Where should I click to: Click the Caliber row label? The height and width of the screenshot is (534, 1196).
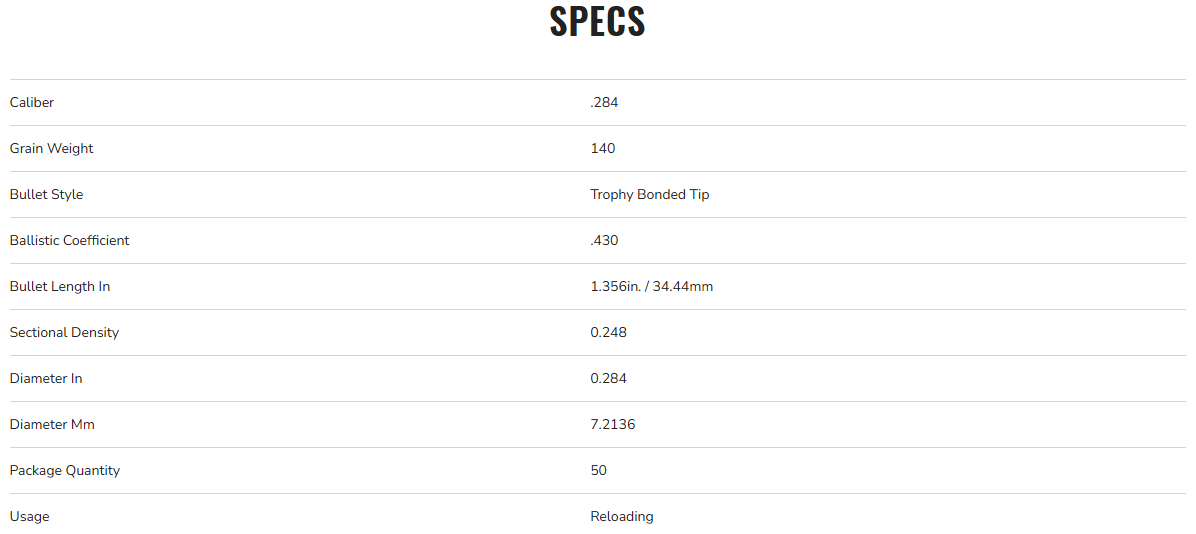coord(32,102)
